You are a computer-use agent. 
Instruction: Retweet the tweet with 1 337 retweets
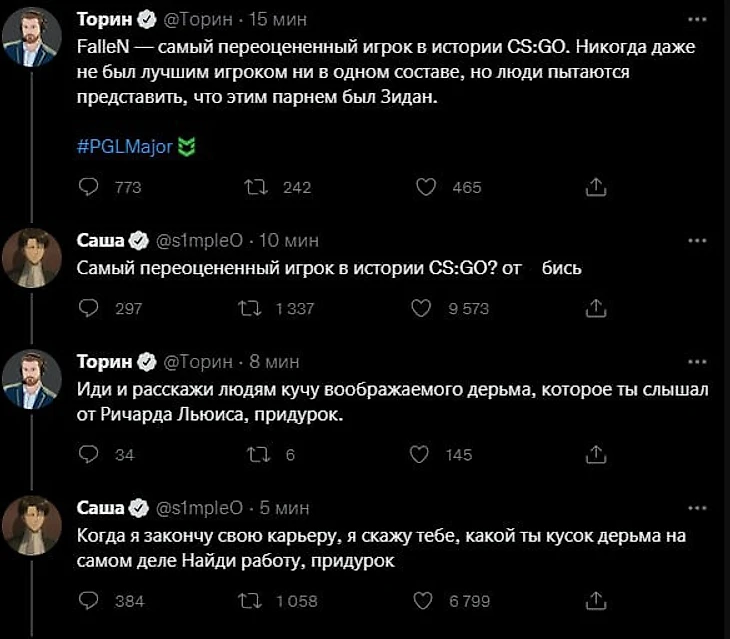click(255, 308)
